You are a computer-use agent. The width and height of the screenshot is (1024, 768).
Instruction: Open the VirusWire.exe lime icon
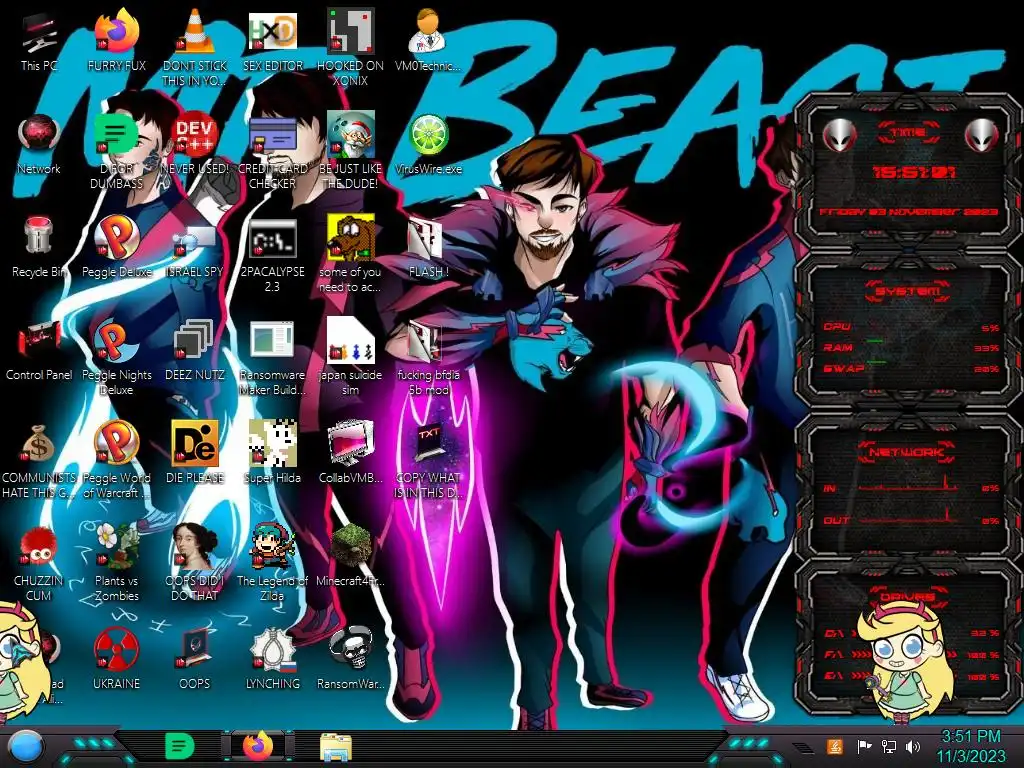[428, 136]
